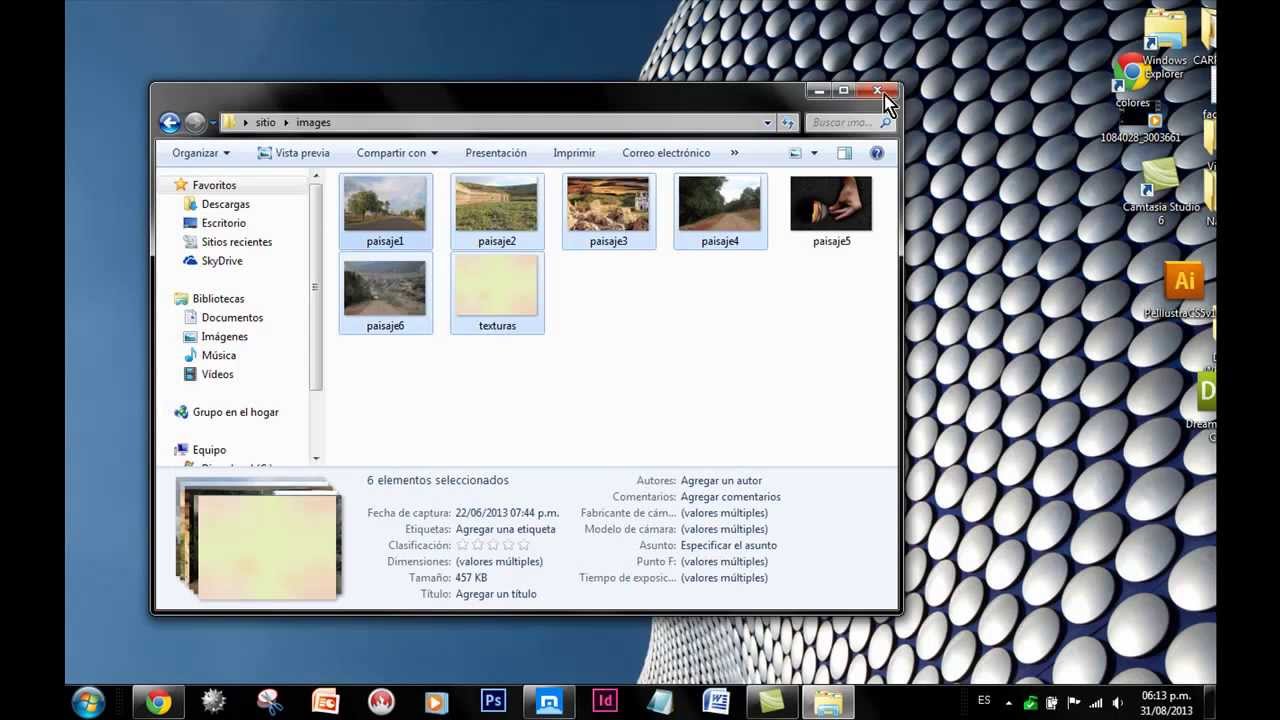1280x720 pixels.
Task: Go back with the Explorer back arrow
Action: tap(169, 122)
